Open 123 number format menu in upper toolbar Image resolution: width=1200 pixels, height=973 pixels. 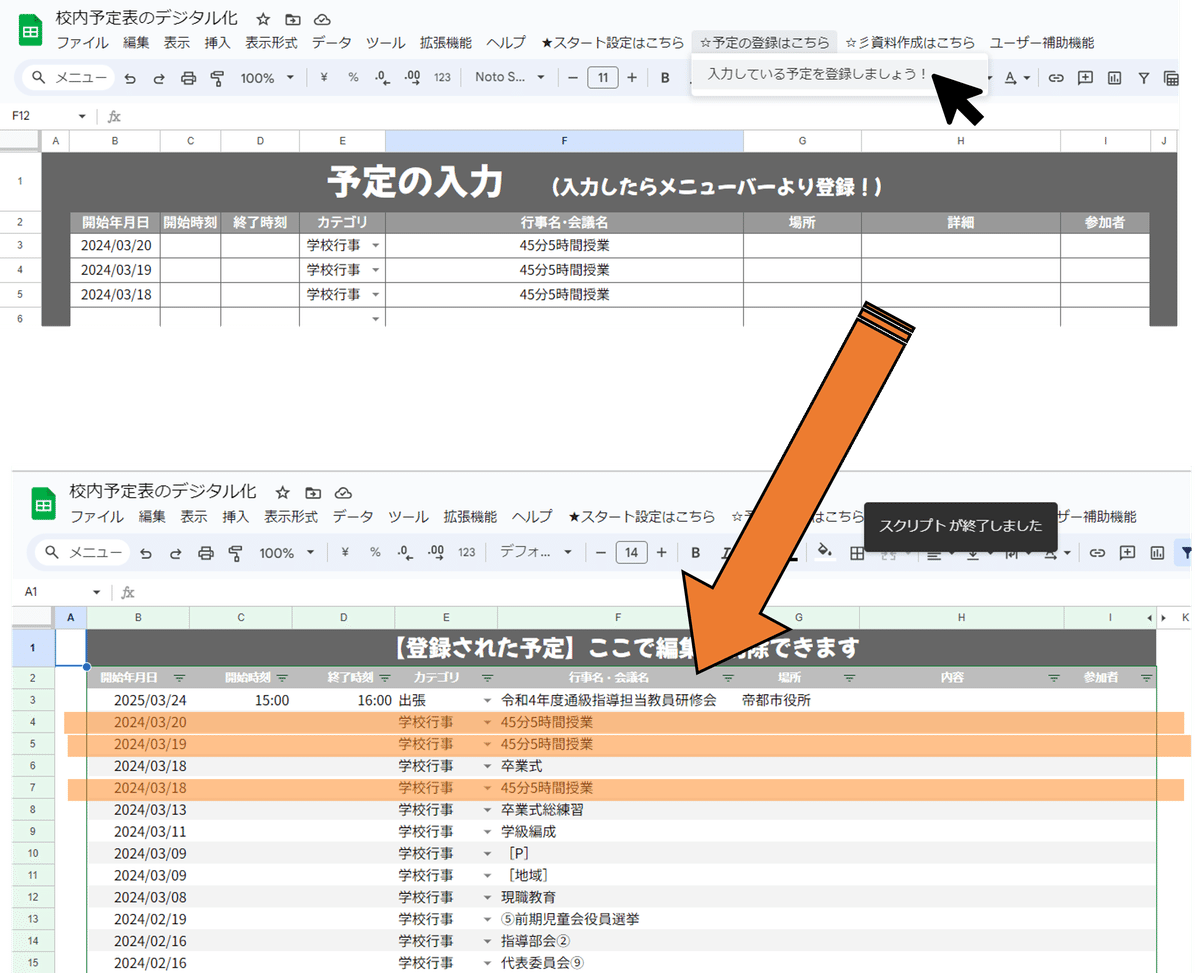click(442, 77)
